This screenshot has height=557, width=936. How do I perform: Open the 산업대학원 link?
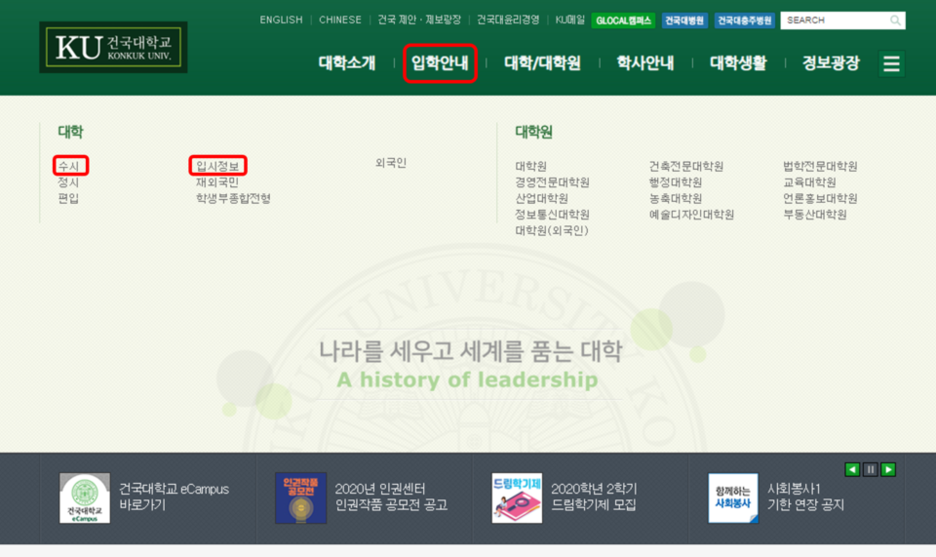[541, 198]
